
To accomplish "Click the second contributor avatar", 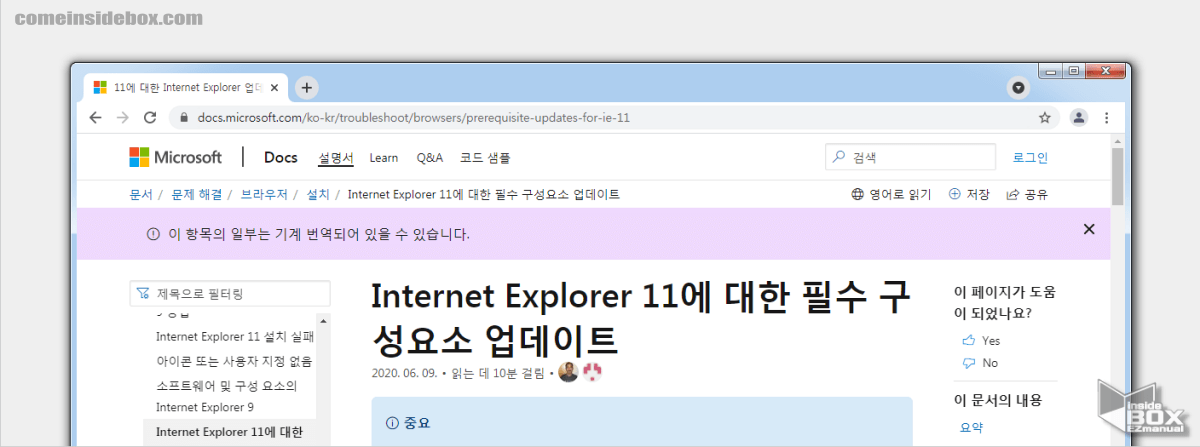I will pyautogui.click(x=593, y=373).
